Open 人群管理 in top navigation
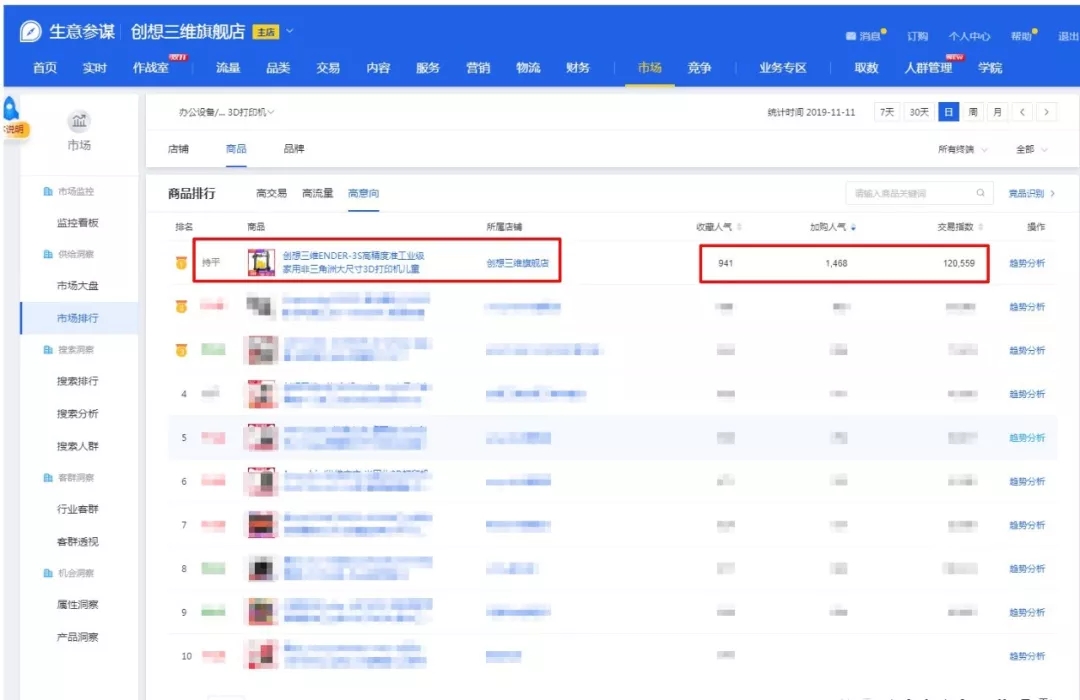Screen dimensions: 1080x700 (928, 68)
